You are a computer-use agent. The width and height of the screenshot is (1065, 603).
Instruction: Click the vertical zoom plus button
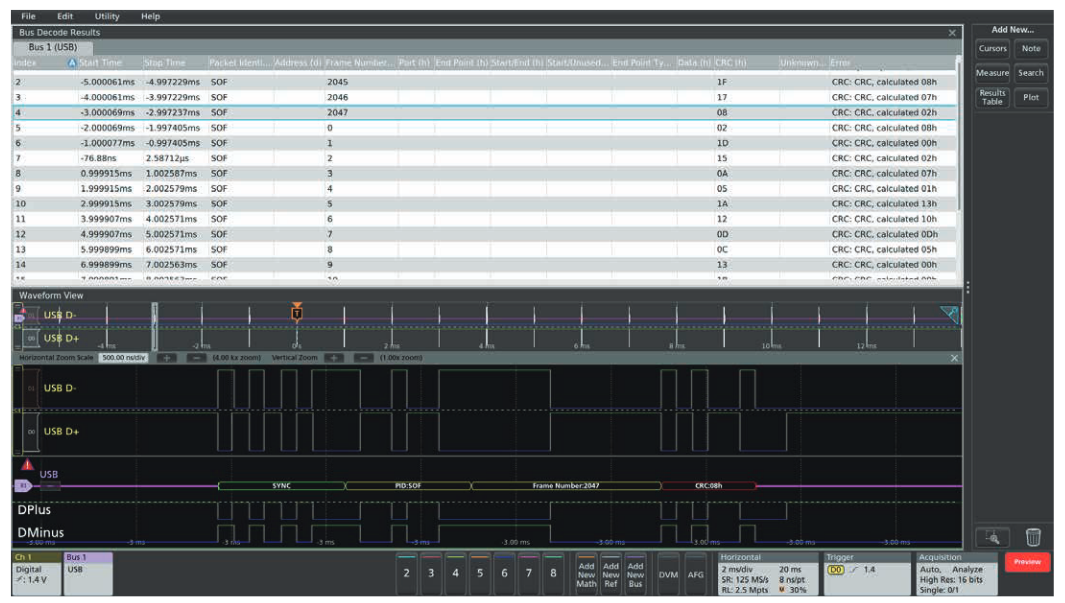pyautogui.click(x=335, y=357)
